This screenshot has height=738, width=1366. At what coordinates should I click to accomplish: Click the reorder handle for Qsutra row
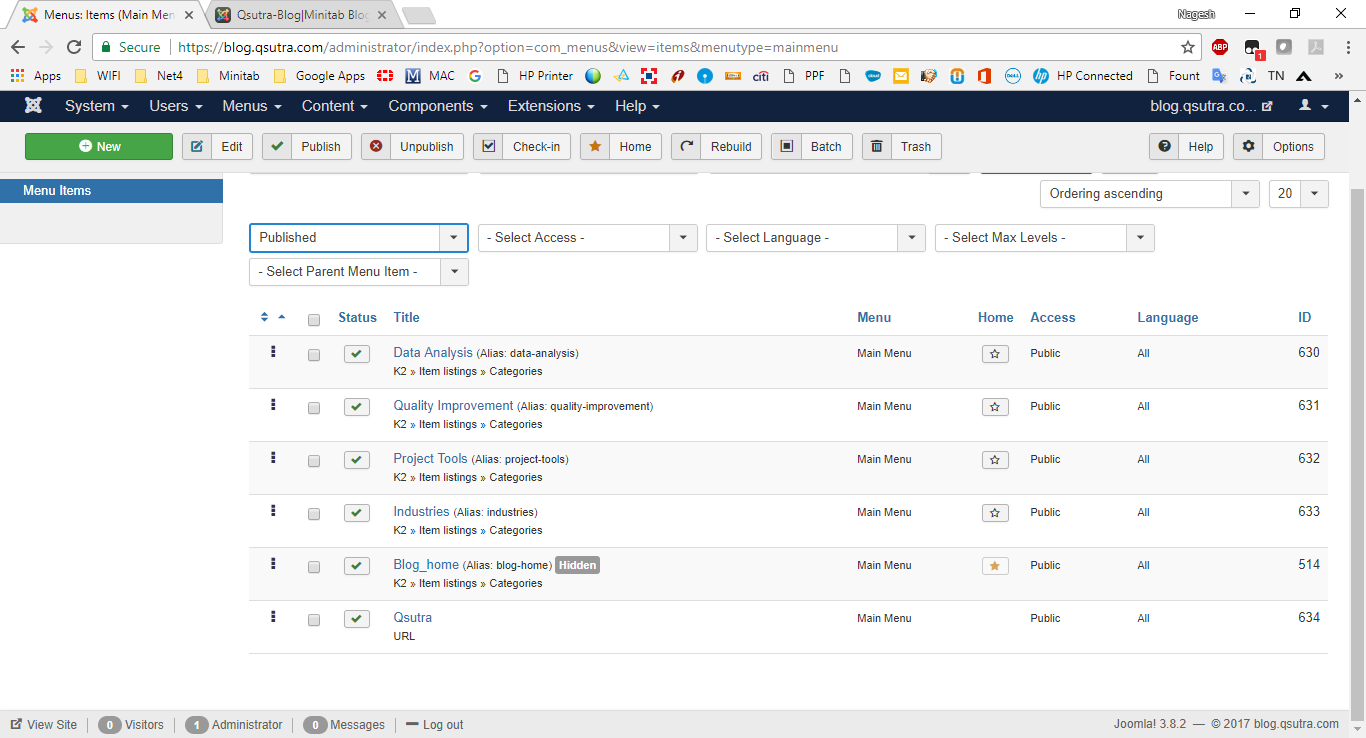point(273,617)
